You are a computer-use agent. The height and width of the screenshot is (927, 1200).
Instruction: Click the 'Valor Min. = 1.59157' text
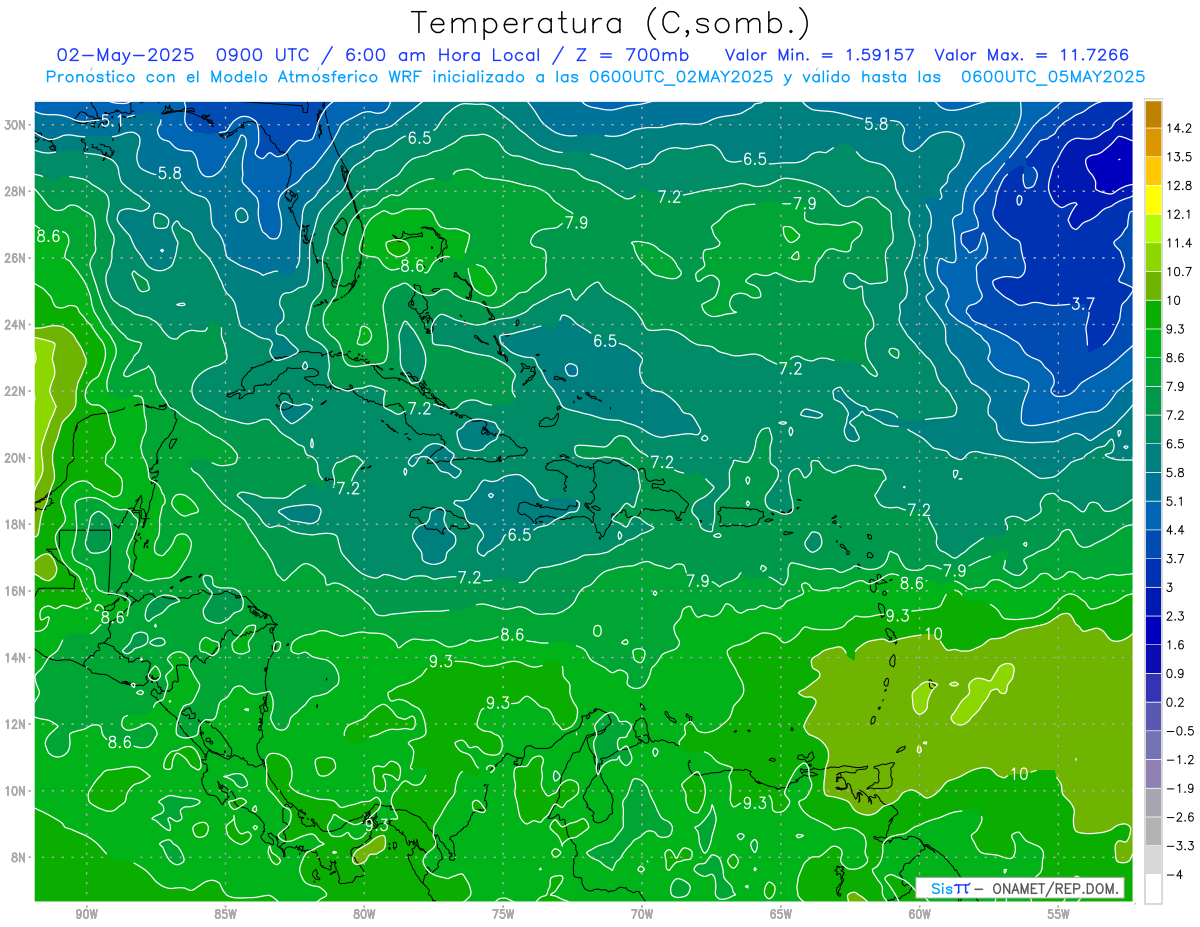coord(819,55)
